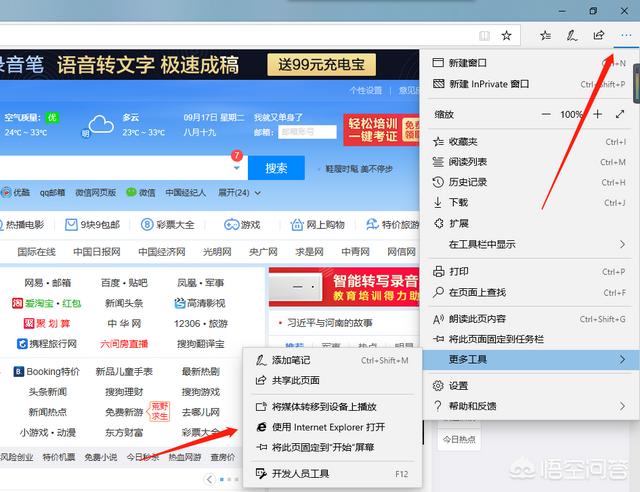Select 共享此页面 in the submenu
The height and width of the screenshot is (492, 640).
click(332, 381)
